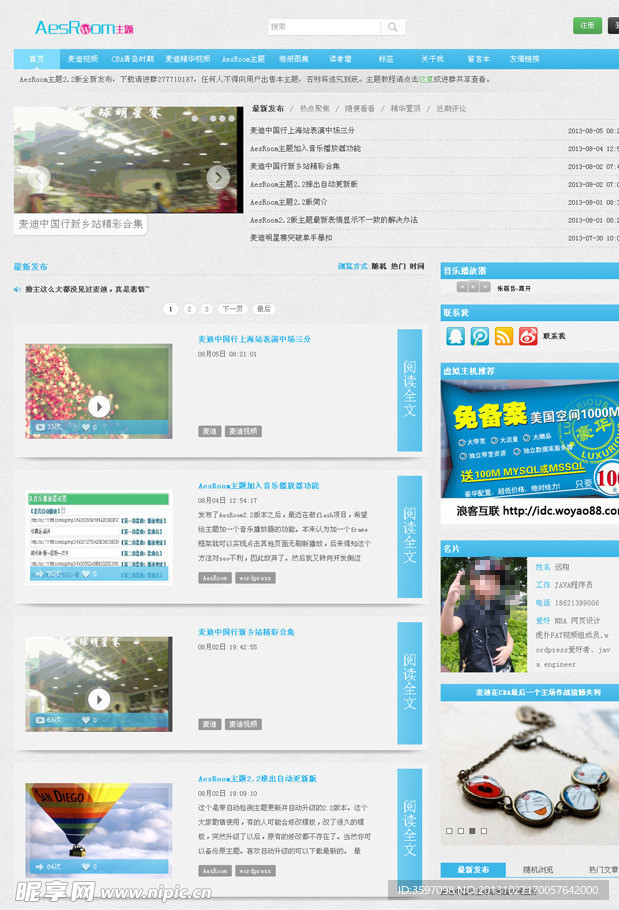Switch to 精华置顶 tab
Image resolution: width=619 pixels, height=910 pixels.
tap(406, 109)
